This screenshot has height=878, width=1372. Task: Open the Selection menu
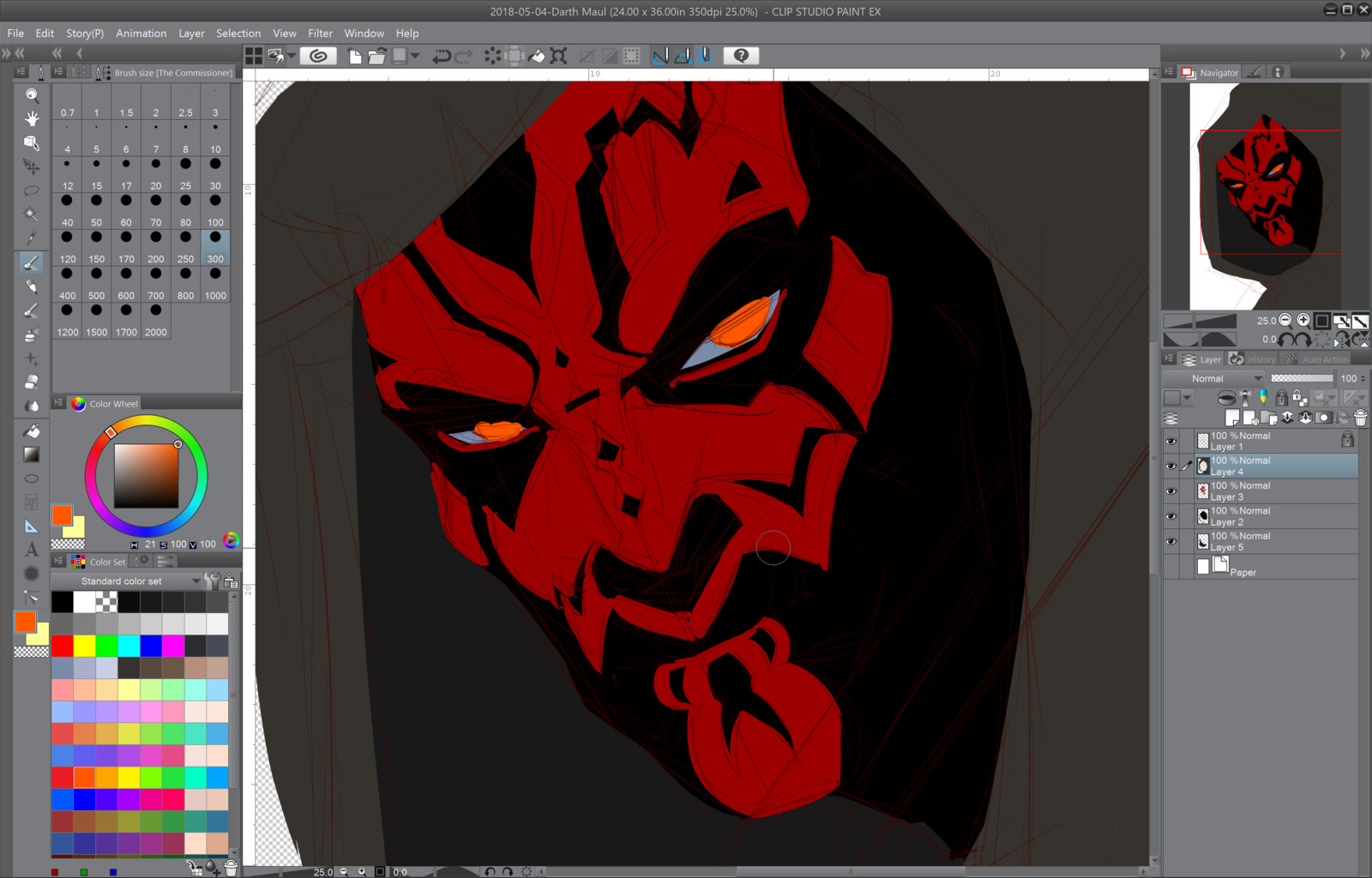coord(238,33)
